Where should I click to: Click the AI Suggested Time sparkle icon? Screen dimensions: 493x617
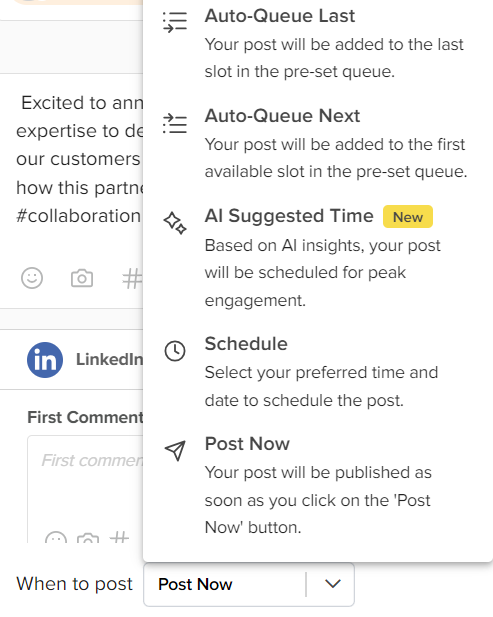[x=175, y=223]
